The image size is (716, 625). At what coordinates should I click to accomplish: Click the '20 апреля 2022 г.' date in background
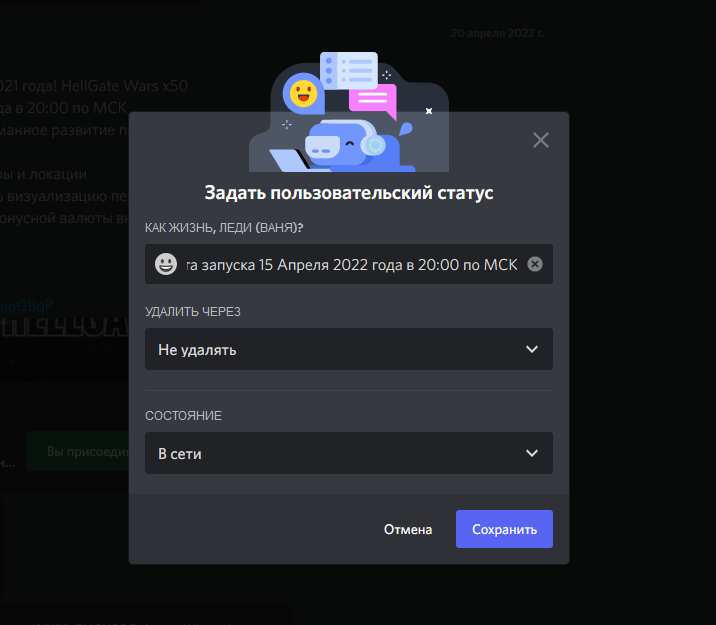click(497, 33)
